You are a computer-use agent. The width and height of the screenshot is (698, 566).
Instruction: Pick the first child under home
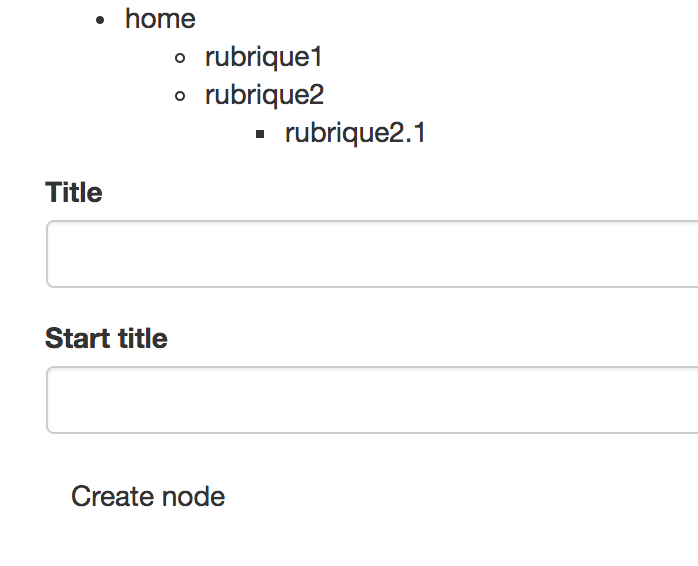(264, 57)
